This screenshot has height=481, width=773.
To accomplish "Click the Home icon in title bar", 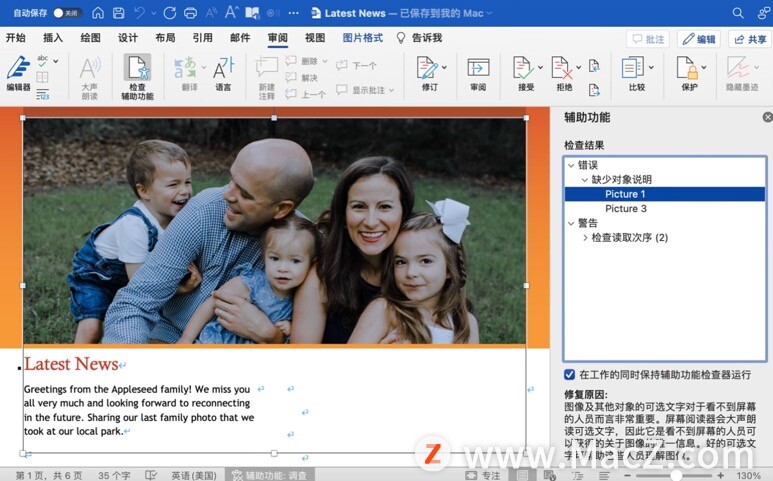I will (x=98, y=13).
